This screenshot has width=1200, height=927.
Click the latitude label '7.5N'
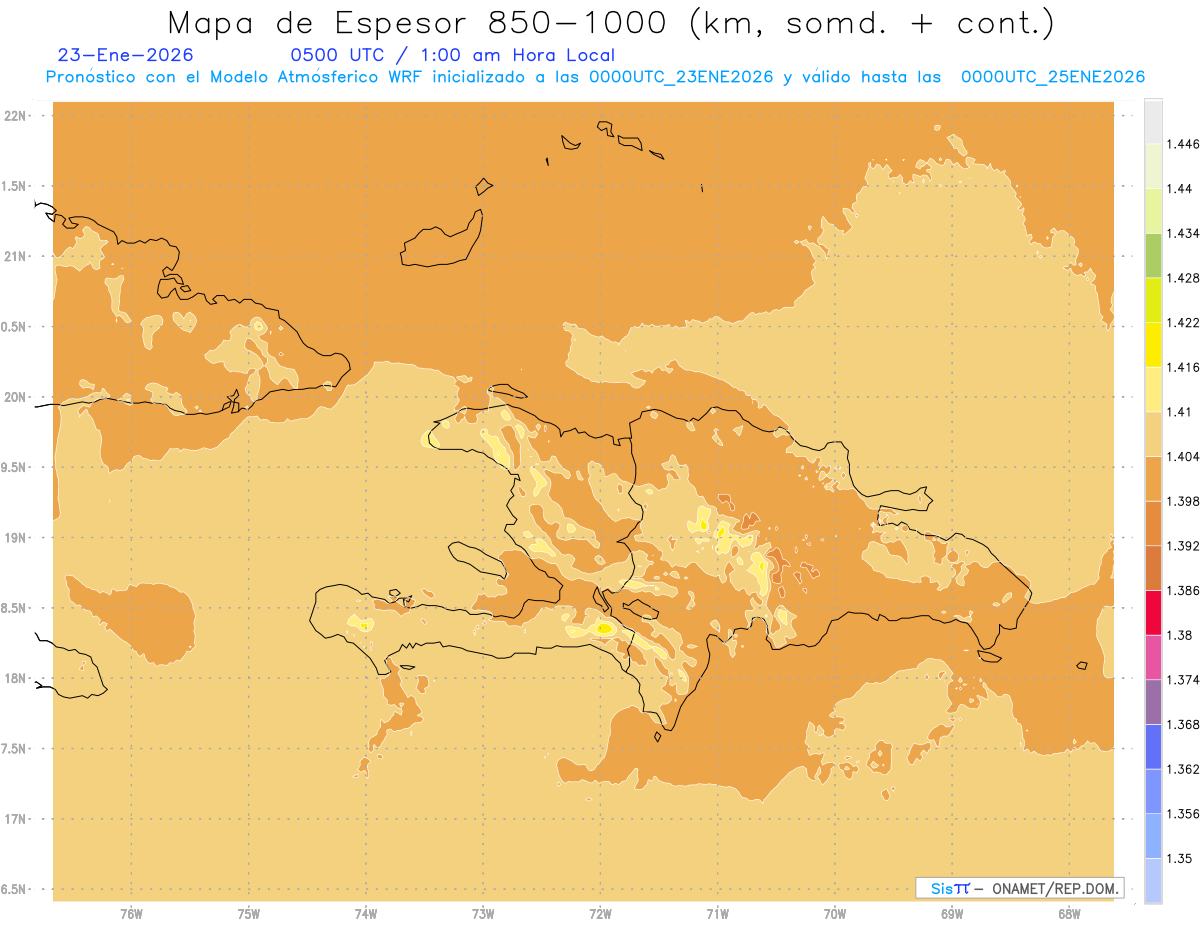[x=13, y=749]
